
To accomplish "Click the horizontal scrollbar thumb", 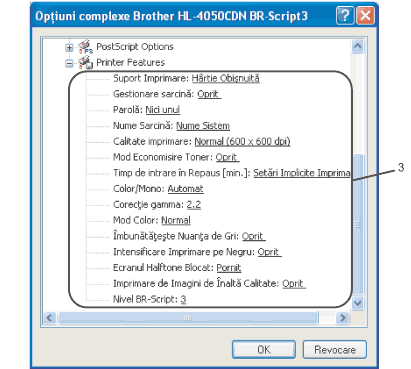I will coord(188,317).
